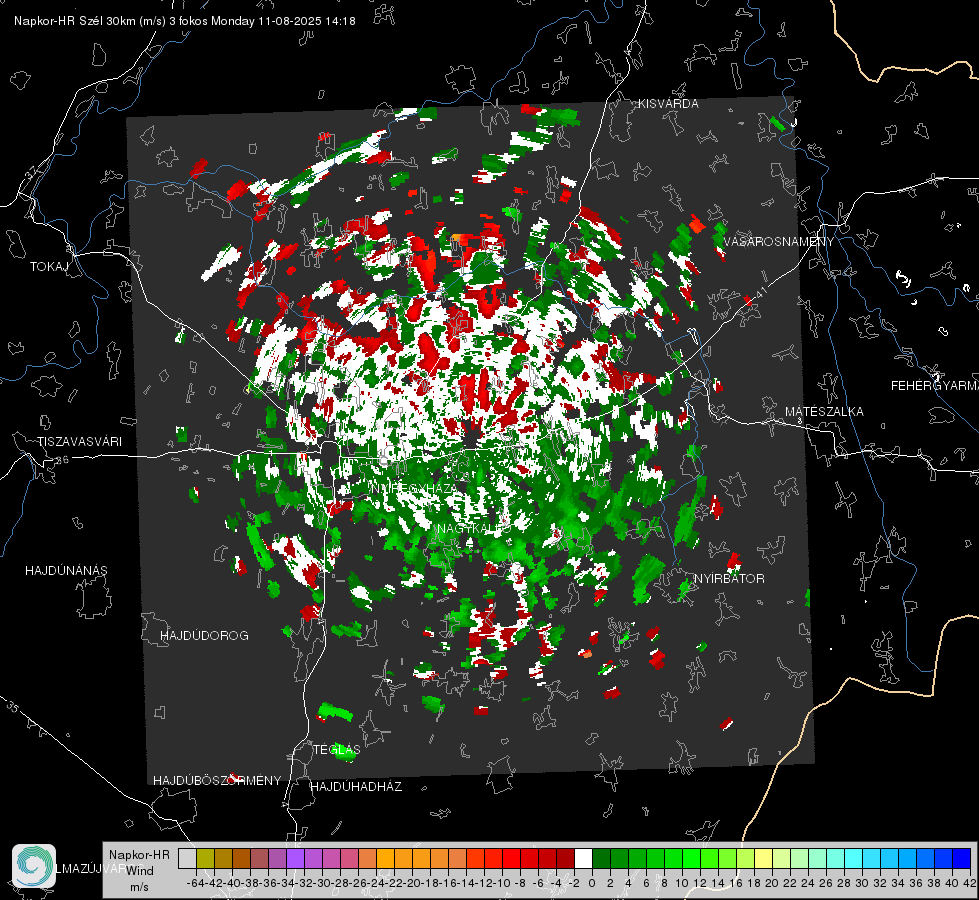Click the VÁSÁROSNAMÉNY city label

779,242
